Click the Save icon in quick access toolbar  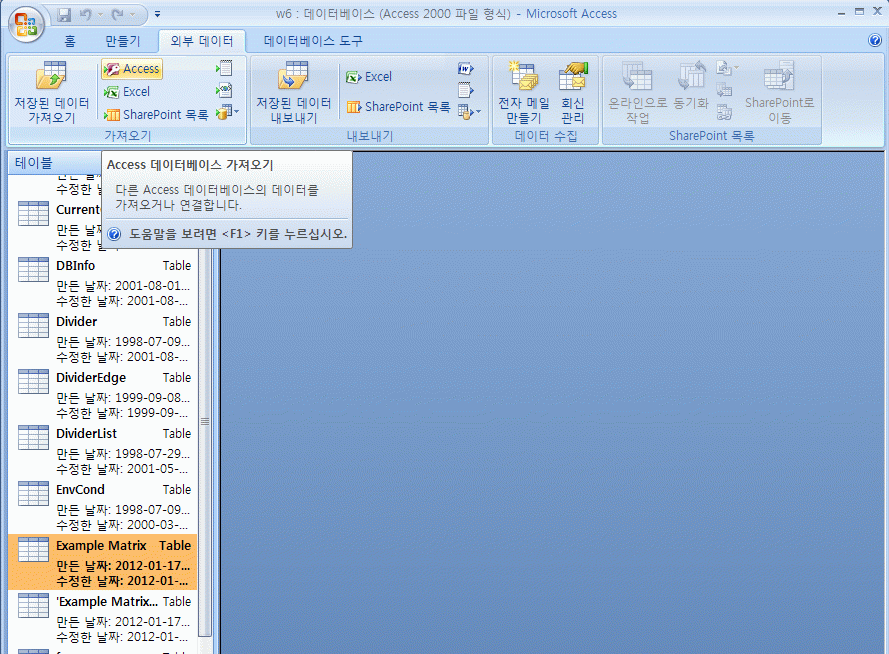(x=65, y=15)
